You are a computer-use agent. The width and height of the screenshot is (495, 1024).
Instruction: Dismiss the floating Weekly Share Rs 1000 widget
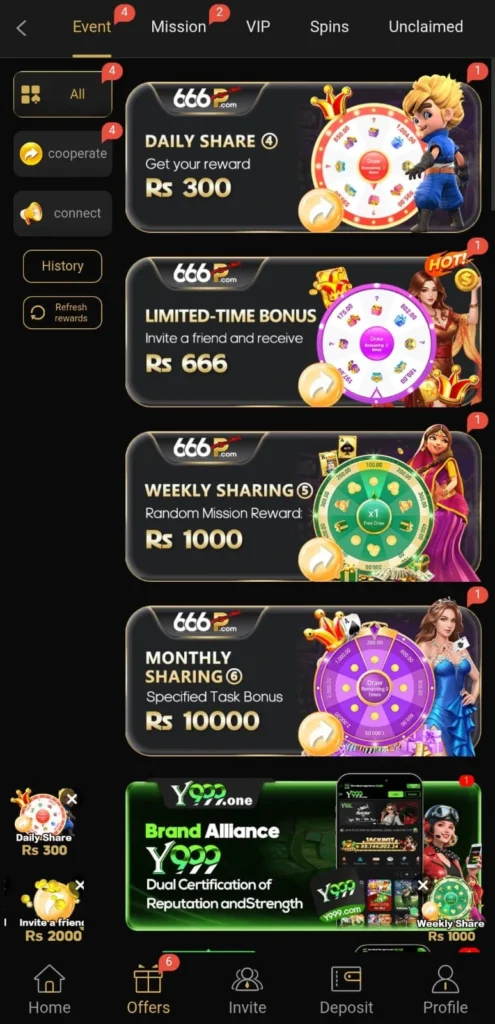(423, 886)
